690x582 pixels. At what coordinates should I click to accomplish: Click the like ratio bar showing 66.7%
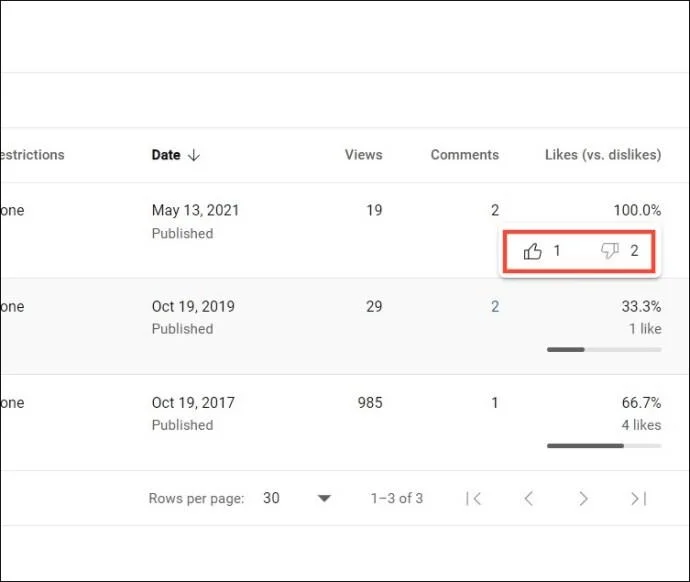[604, 446]
